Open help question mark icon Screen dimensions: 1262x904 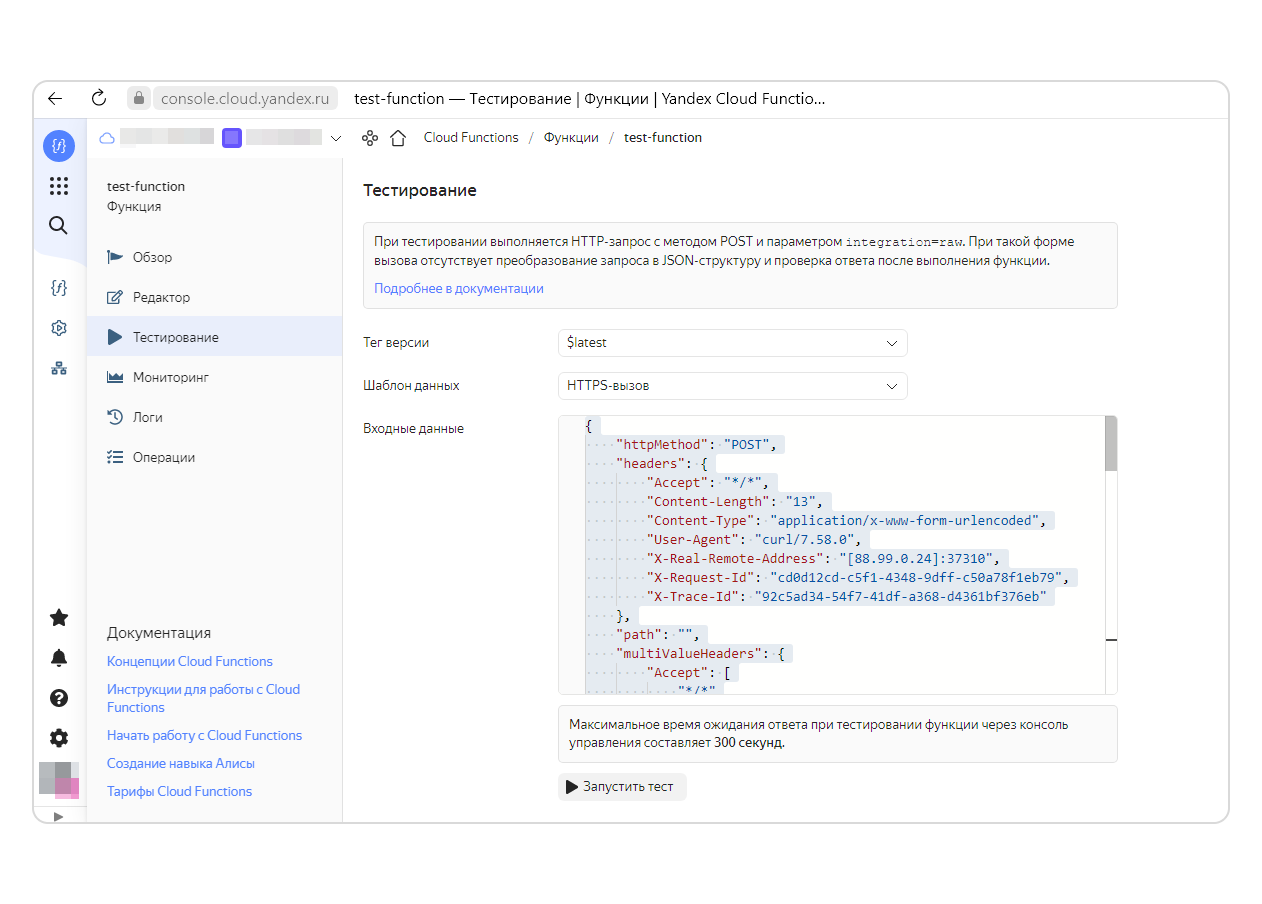(59, 698)
